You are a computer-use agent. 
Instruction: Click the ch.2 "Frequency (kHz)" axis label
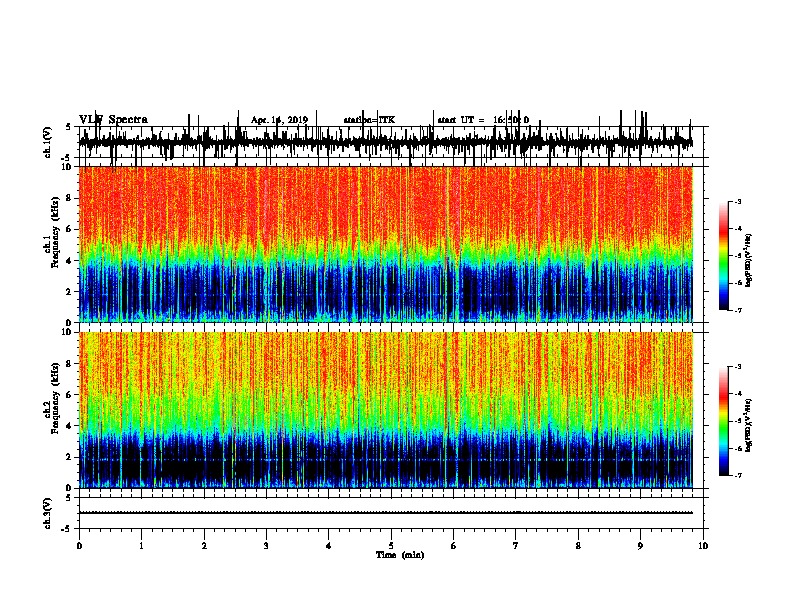click(x=55, y=398)
